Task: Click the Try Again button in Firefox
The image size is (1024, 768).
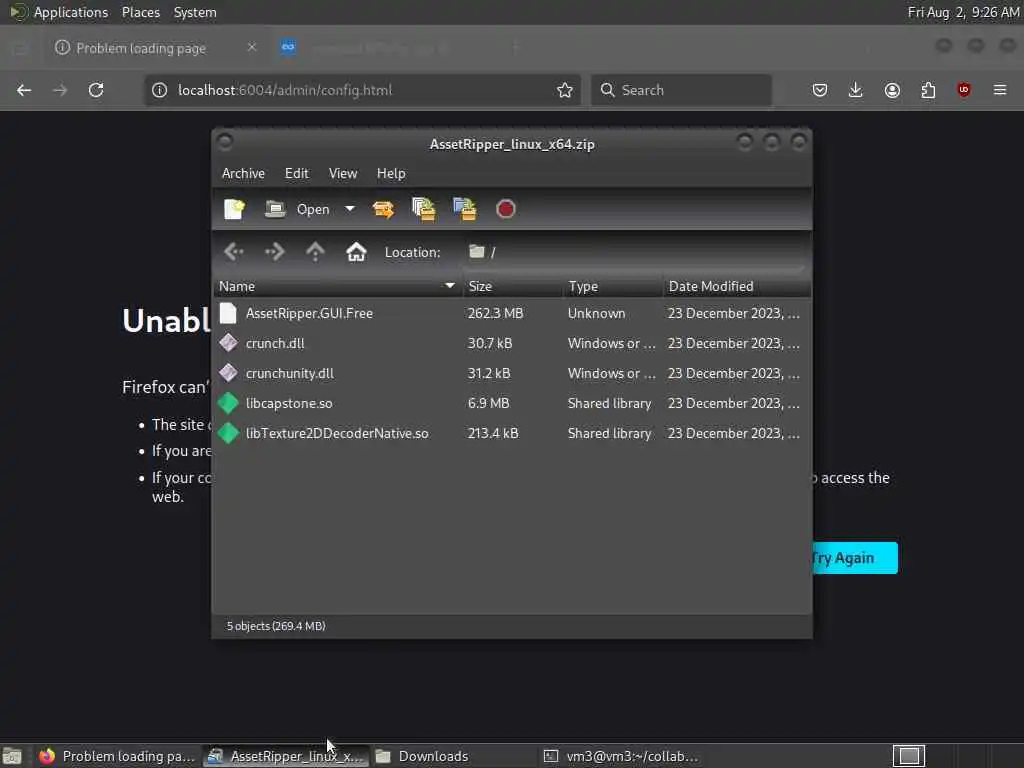Action: pyautogui.click(x=855, y=558)
